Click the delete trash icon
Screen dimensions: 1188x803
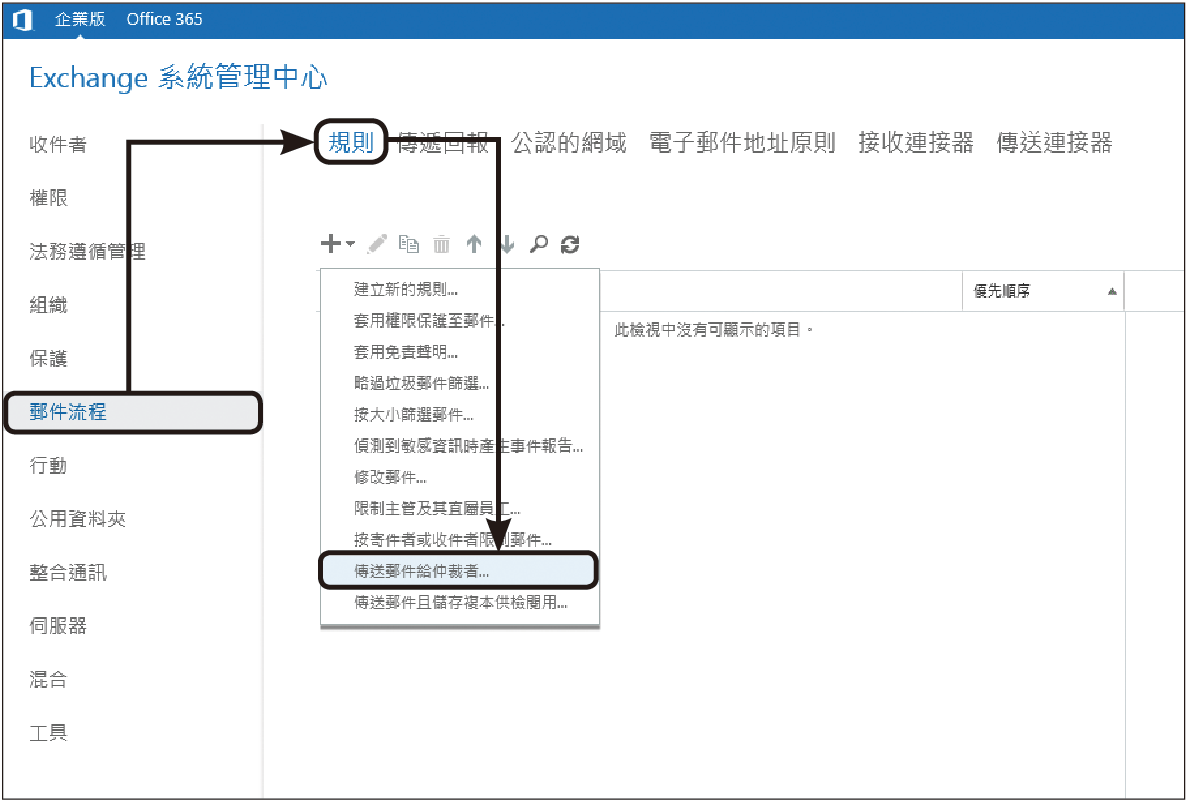(441, 244)
